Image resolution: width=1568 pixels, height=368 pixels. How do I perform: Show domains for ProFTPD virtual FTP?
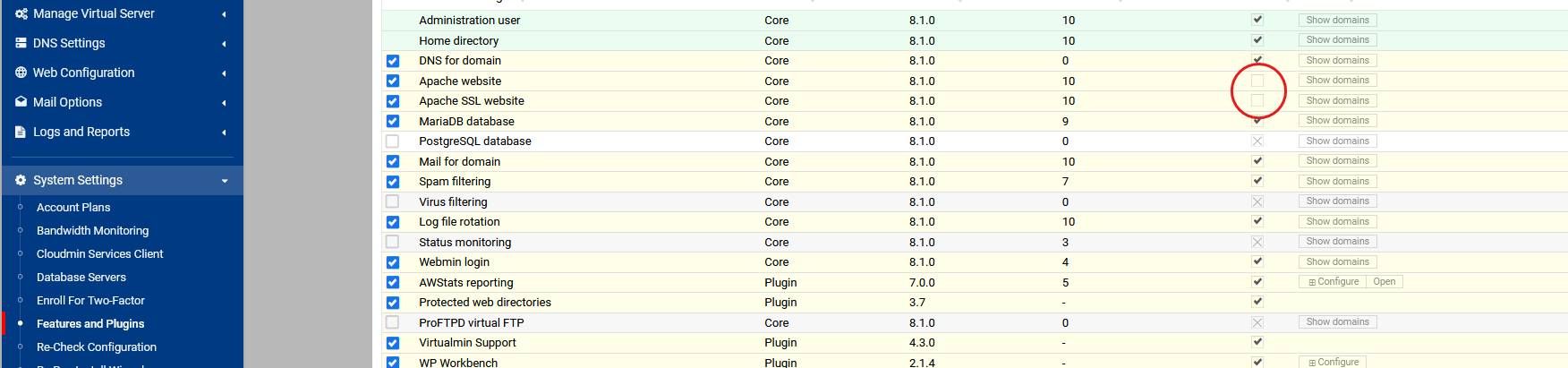point(1337,322)
